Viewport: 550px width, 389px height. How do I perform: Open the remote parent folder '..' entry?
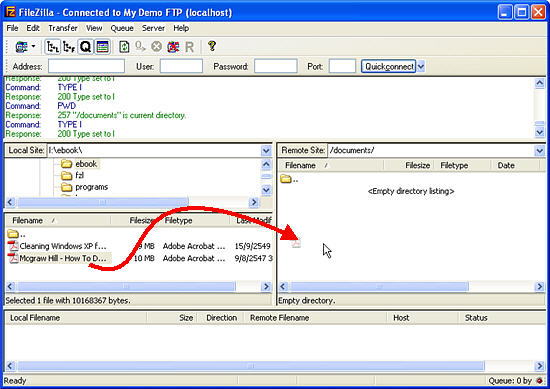click(x=289, y=179)
